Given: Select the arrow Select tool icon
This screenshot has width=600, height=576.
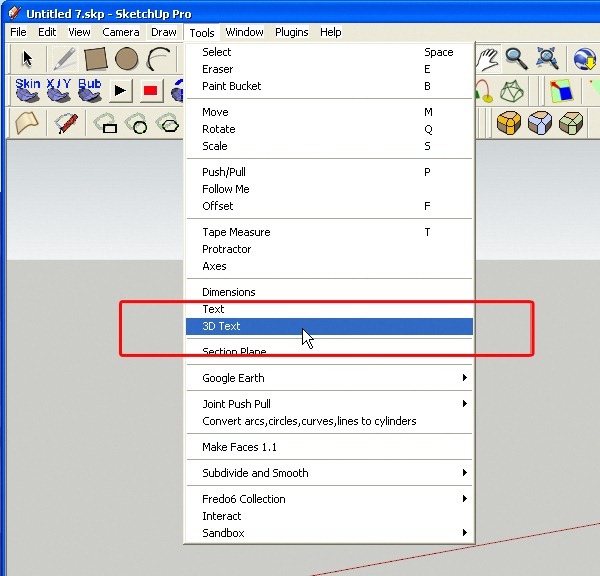Looking at the screenshot, I should coord(27,59).
